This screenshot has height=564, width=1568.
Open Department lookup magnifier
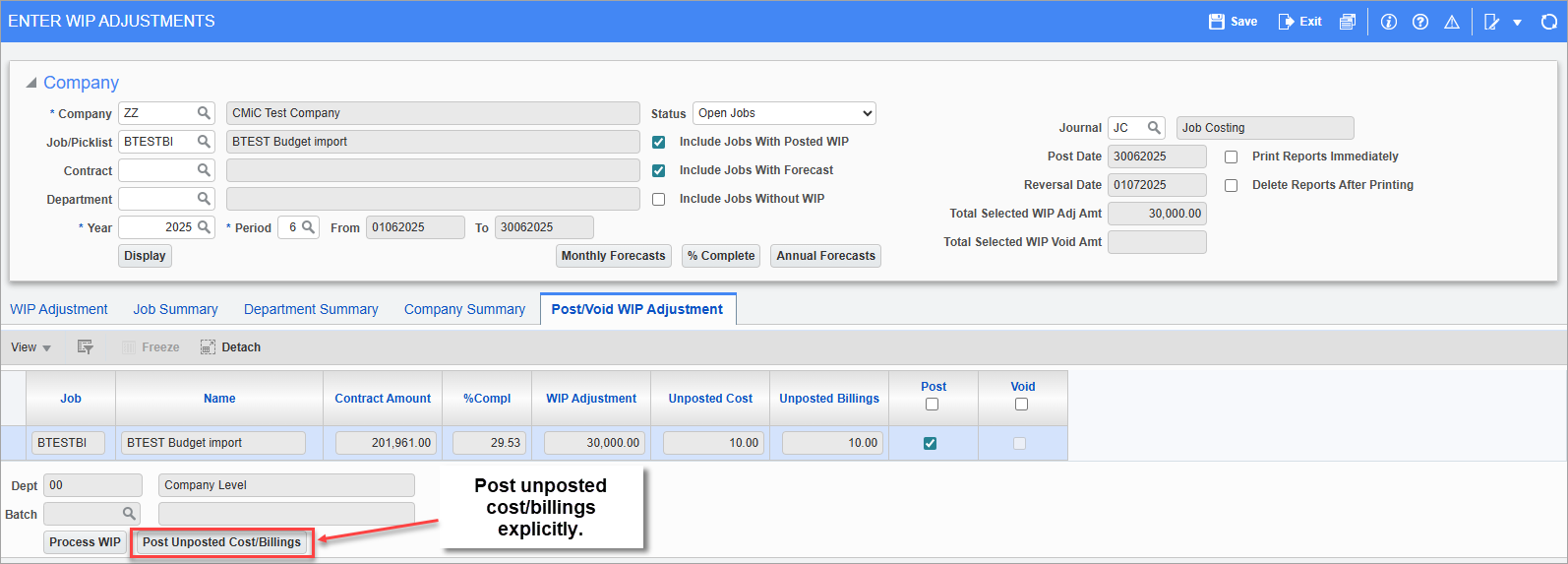pos(204,199)
